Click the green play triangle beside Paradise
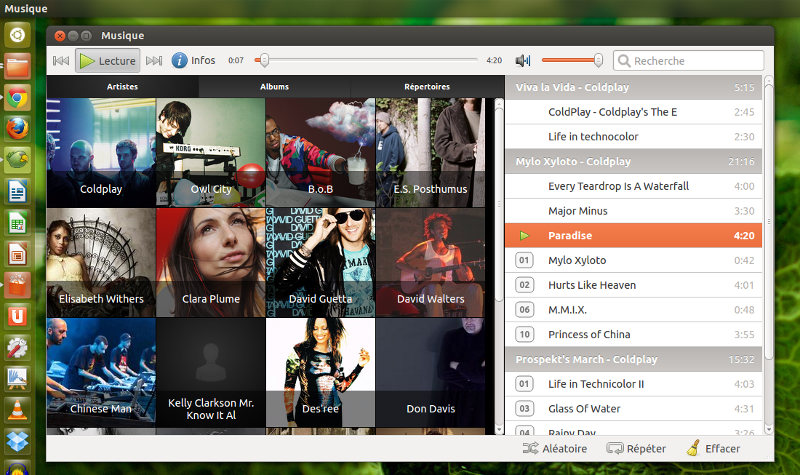800x475 pixels. (x=524, y=236)
